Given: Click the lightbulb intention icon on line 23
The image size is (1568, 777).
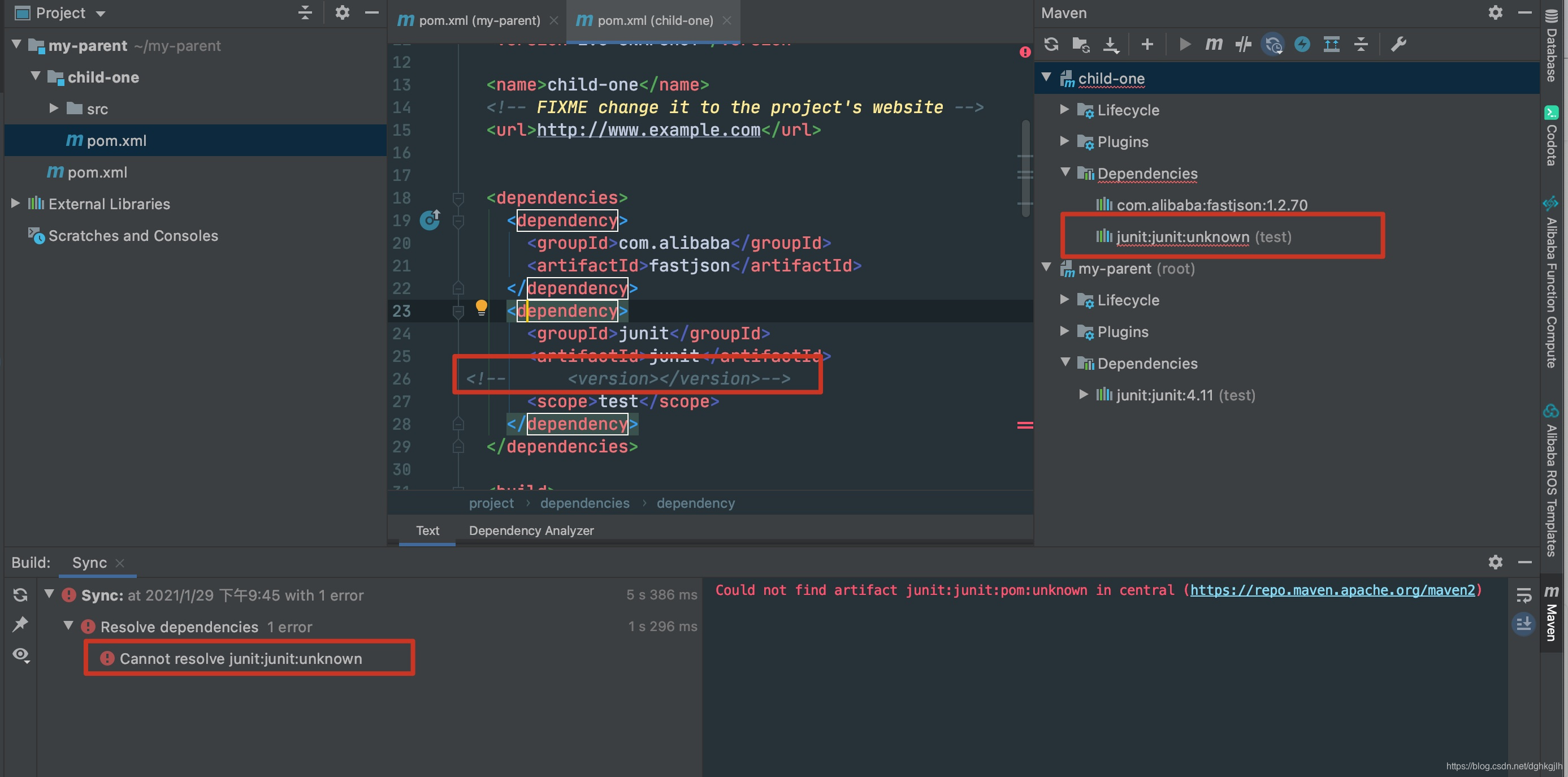Looking at the screenshot, I should 481,307.
